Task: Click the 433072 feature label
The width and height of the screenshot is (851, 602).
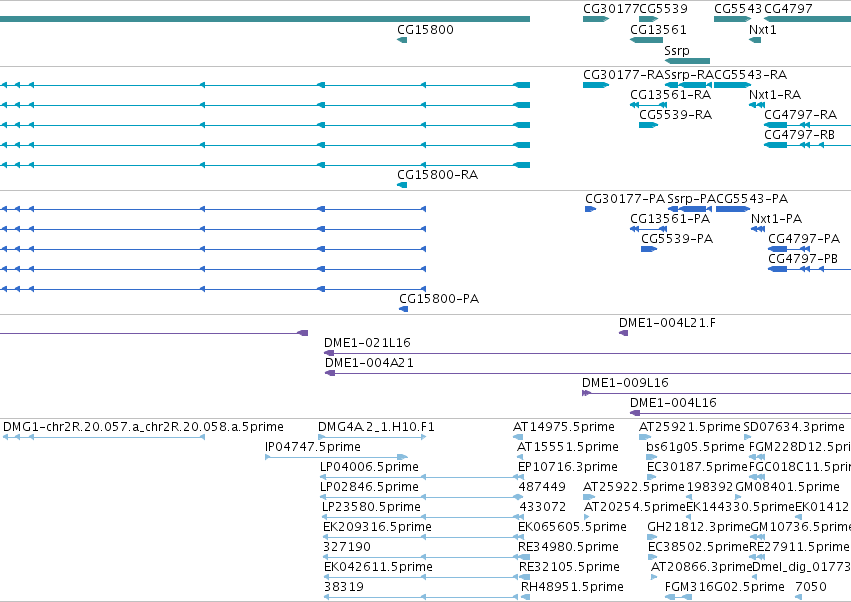Action: [542, 507]
